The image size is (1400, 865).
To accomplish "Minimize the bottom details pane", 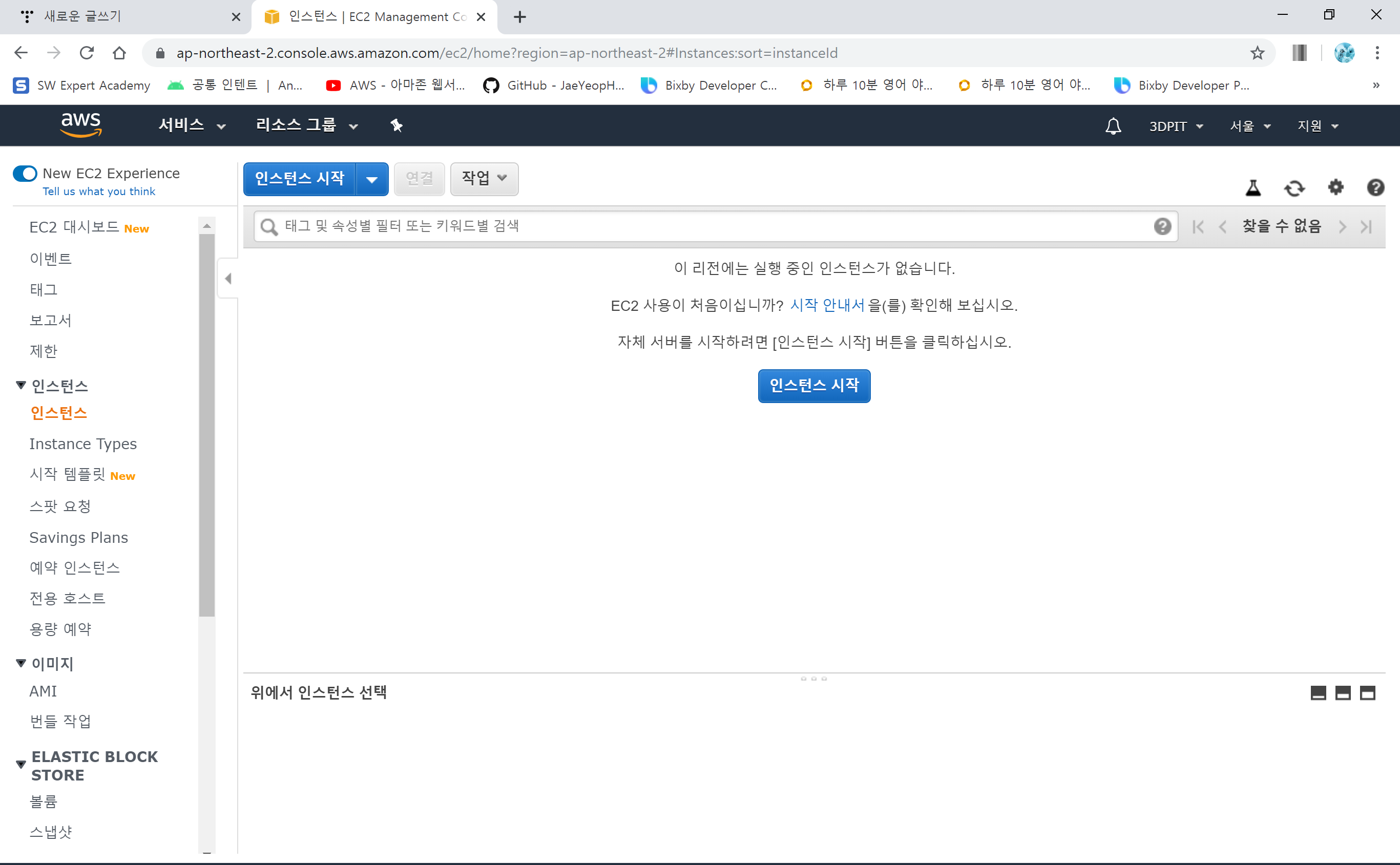I will [1318, 693].
